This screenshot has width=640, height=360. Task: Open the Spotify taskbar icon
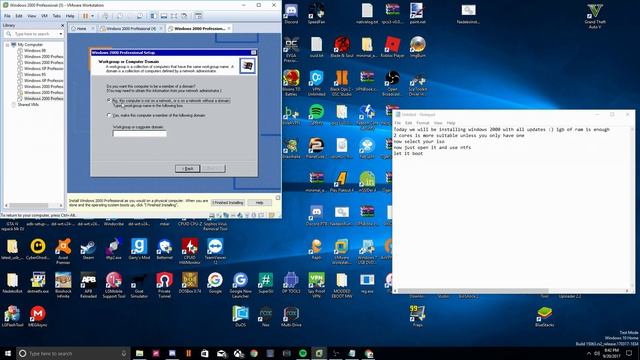coord(302,353)
